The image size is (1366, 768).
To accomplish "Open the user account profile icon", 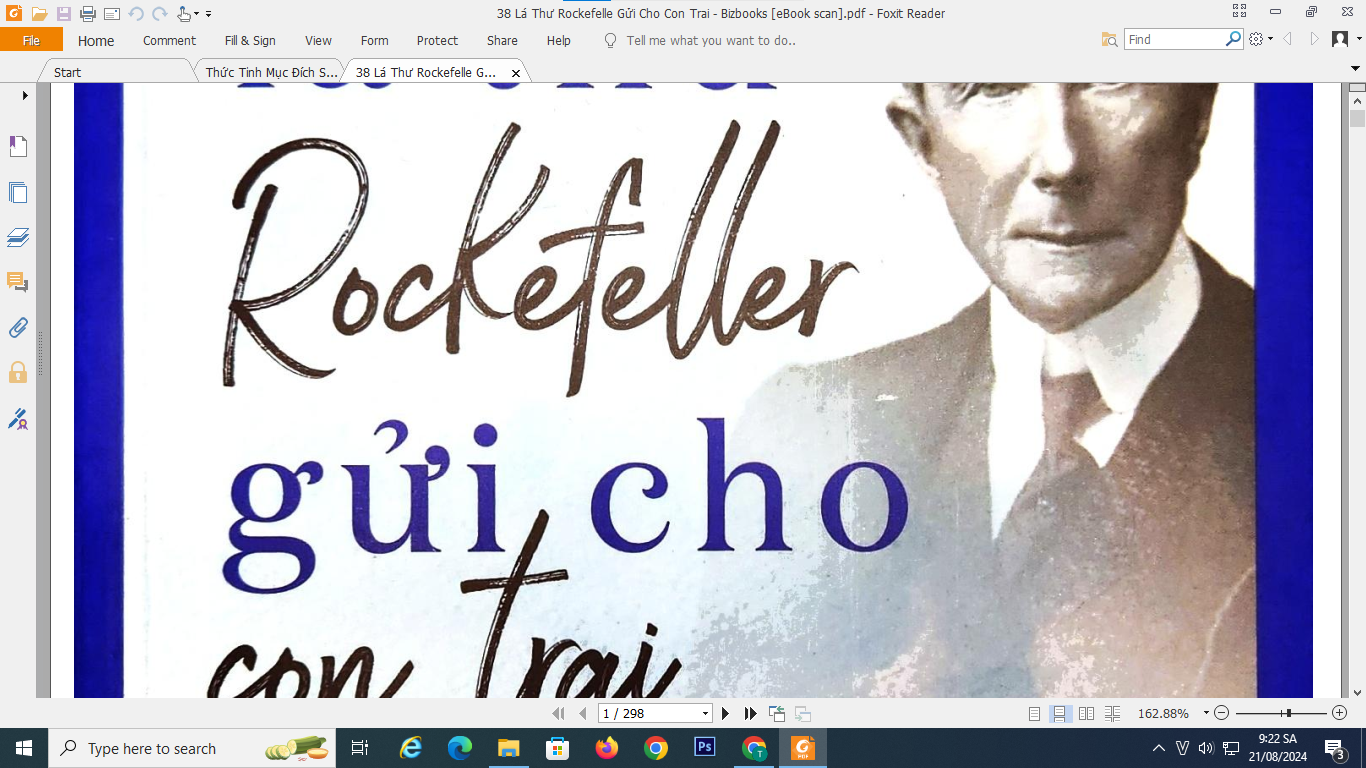I will (1340, 39).
